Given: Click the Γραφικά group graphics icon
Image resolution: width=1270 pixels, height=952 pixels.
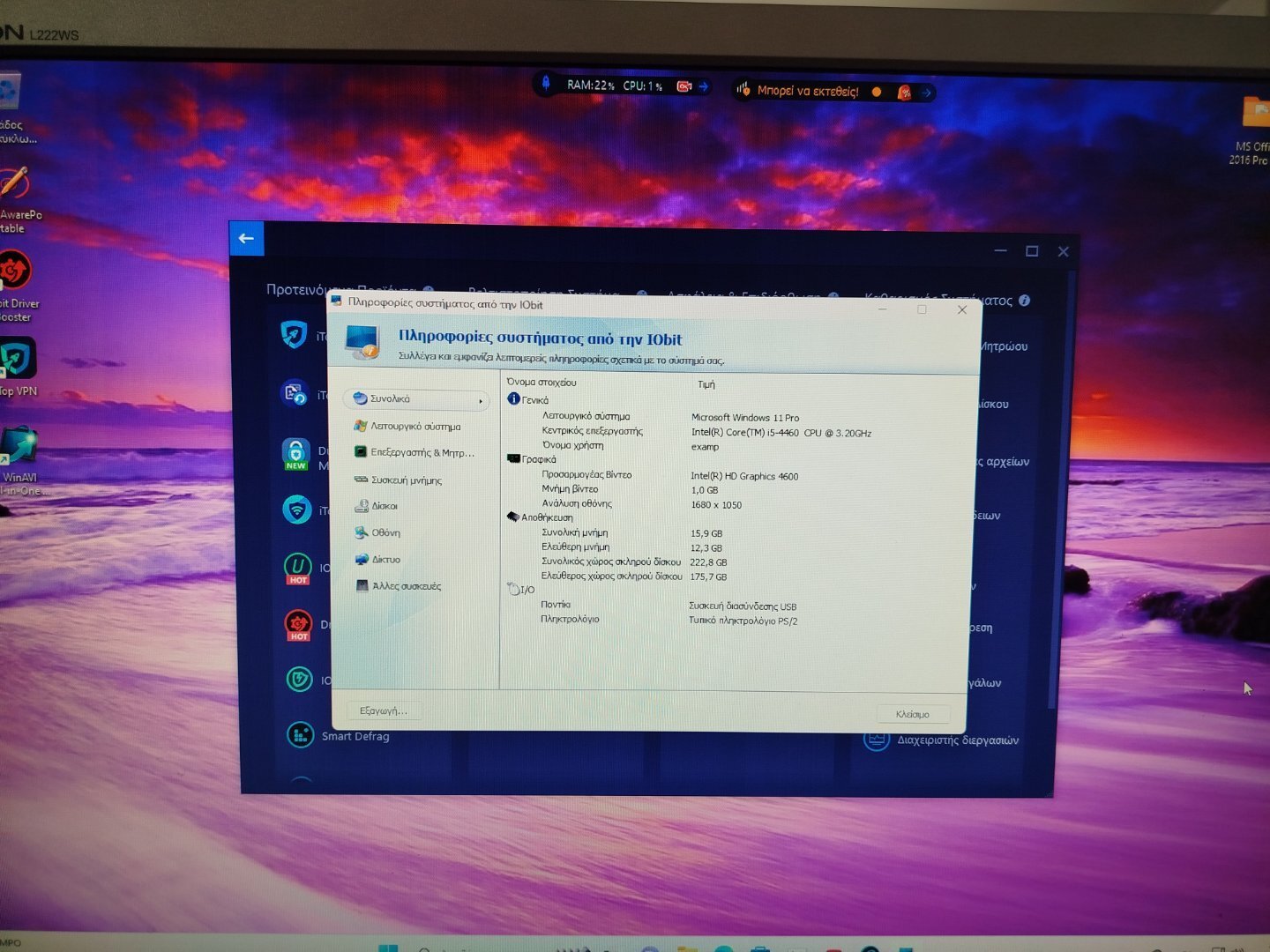Looking at the screenshot, I should 513,458.
